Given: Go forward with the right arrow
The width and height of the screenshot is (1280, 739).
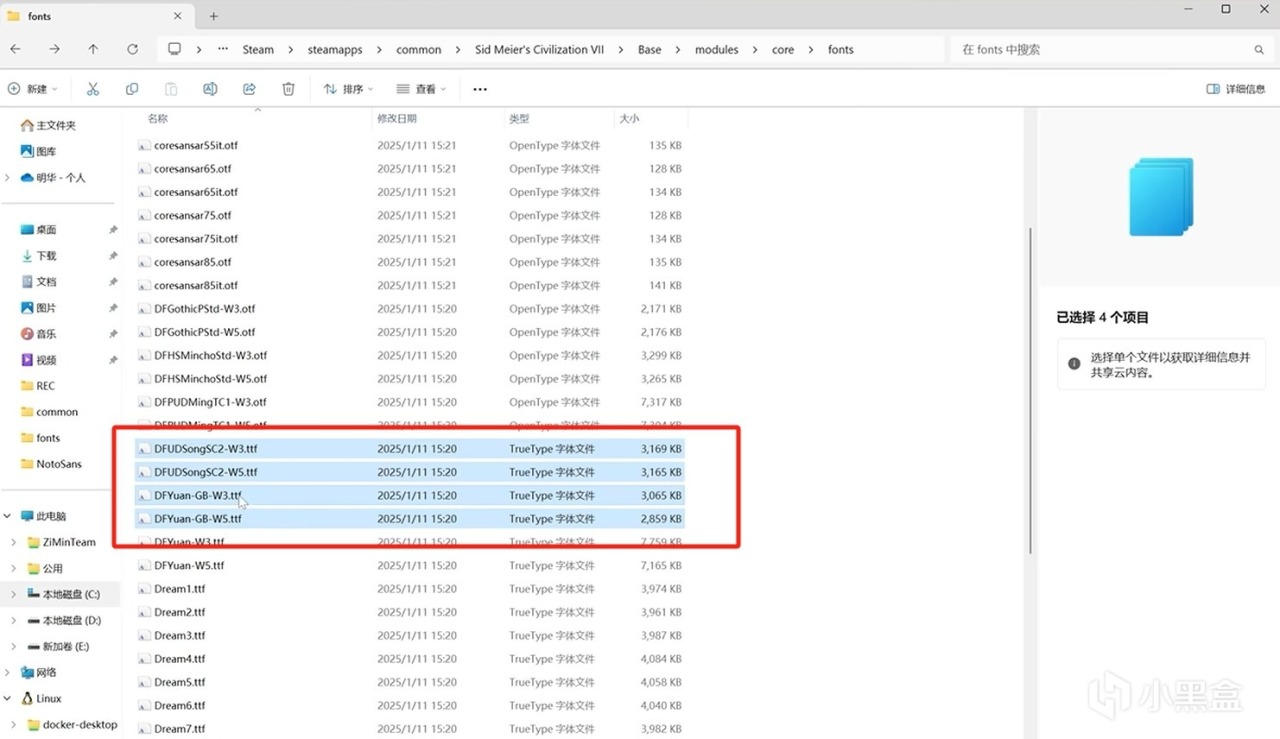Looking at the screenshot, I should point(54,49).
